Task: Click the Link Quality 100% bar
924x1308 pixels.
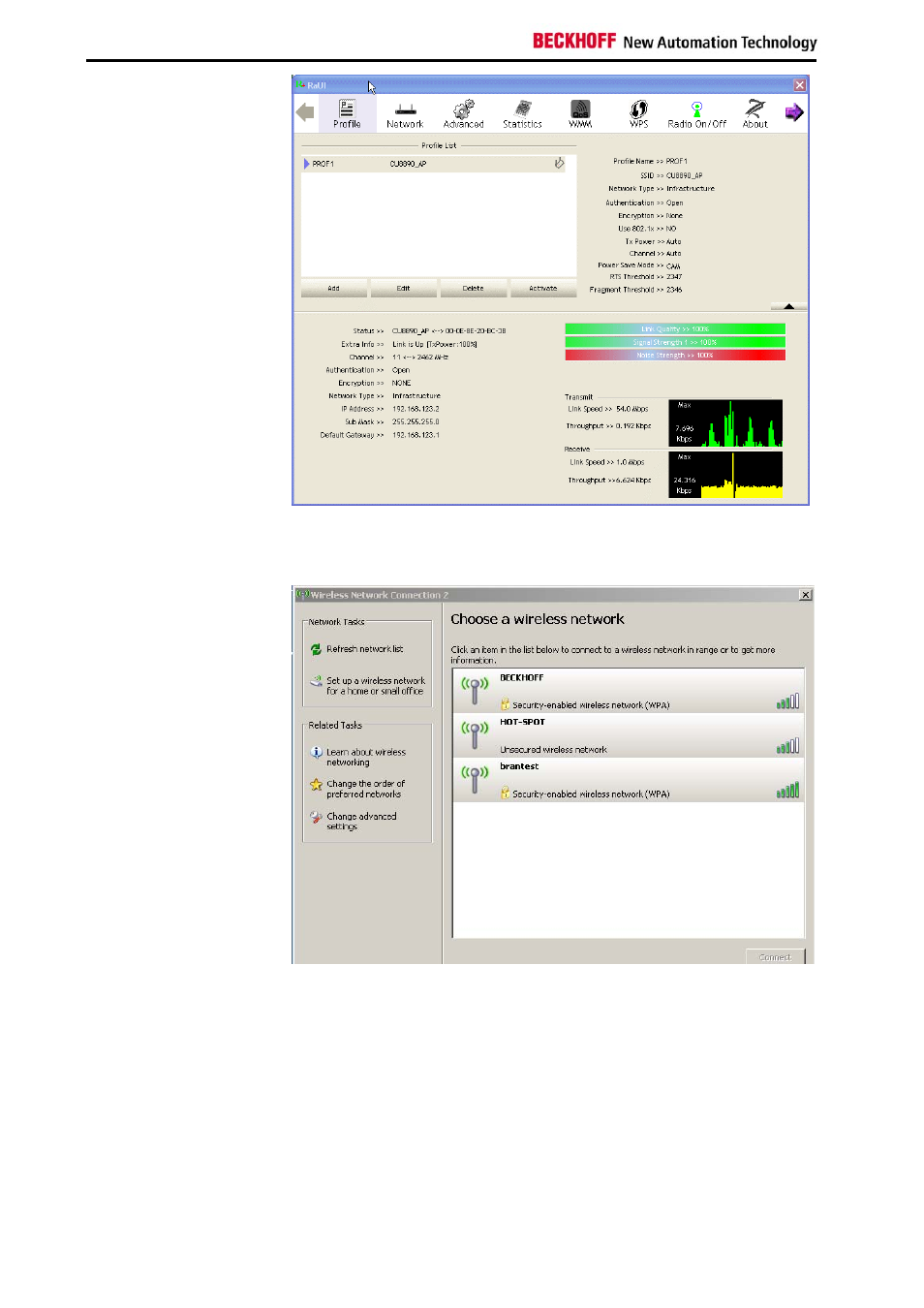Action: [675, 329]
